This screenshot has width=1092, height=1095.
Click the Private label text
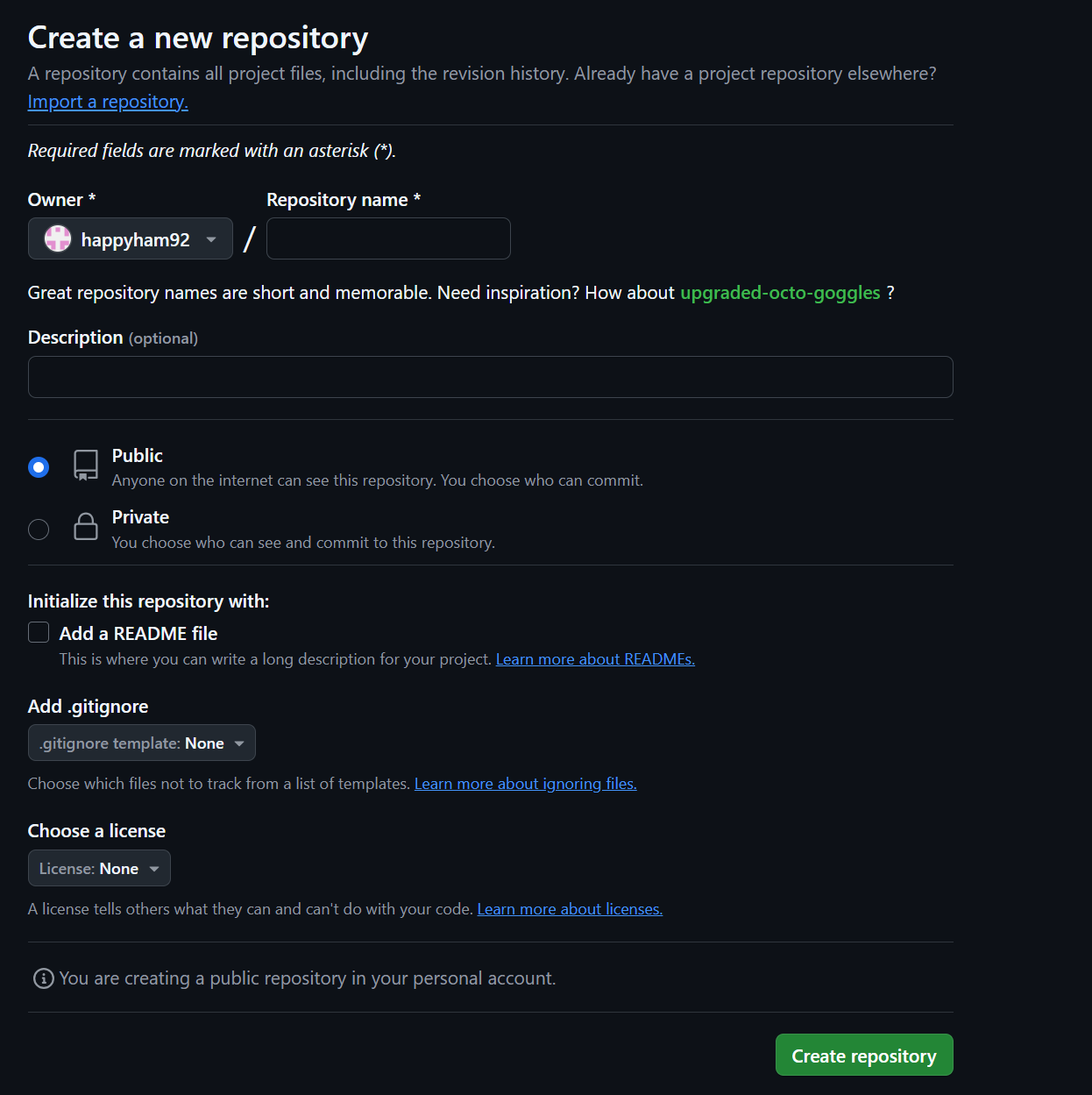click(140, 517)
